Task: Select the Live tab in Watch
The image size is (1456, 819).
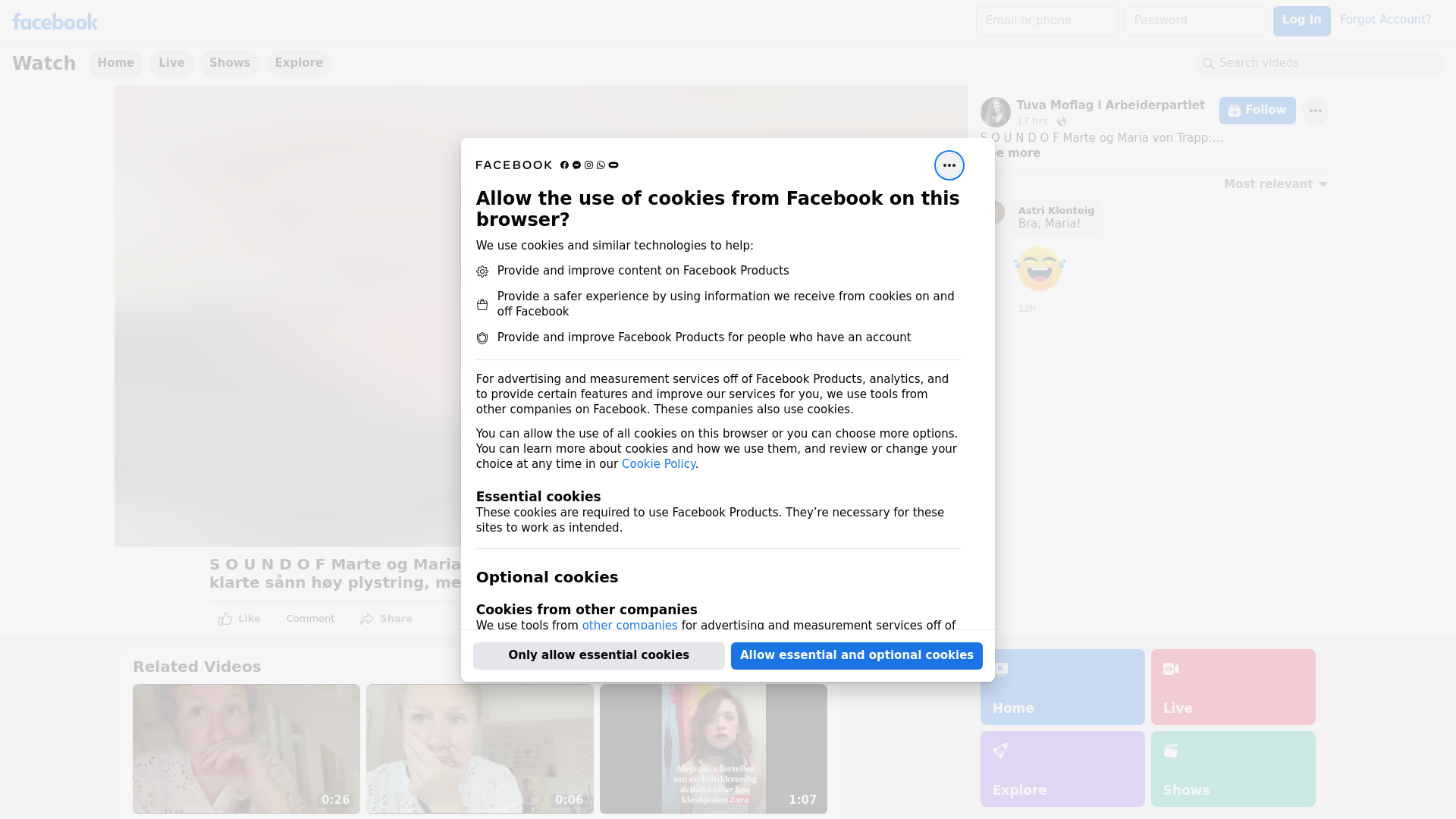Action: 171,64
